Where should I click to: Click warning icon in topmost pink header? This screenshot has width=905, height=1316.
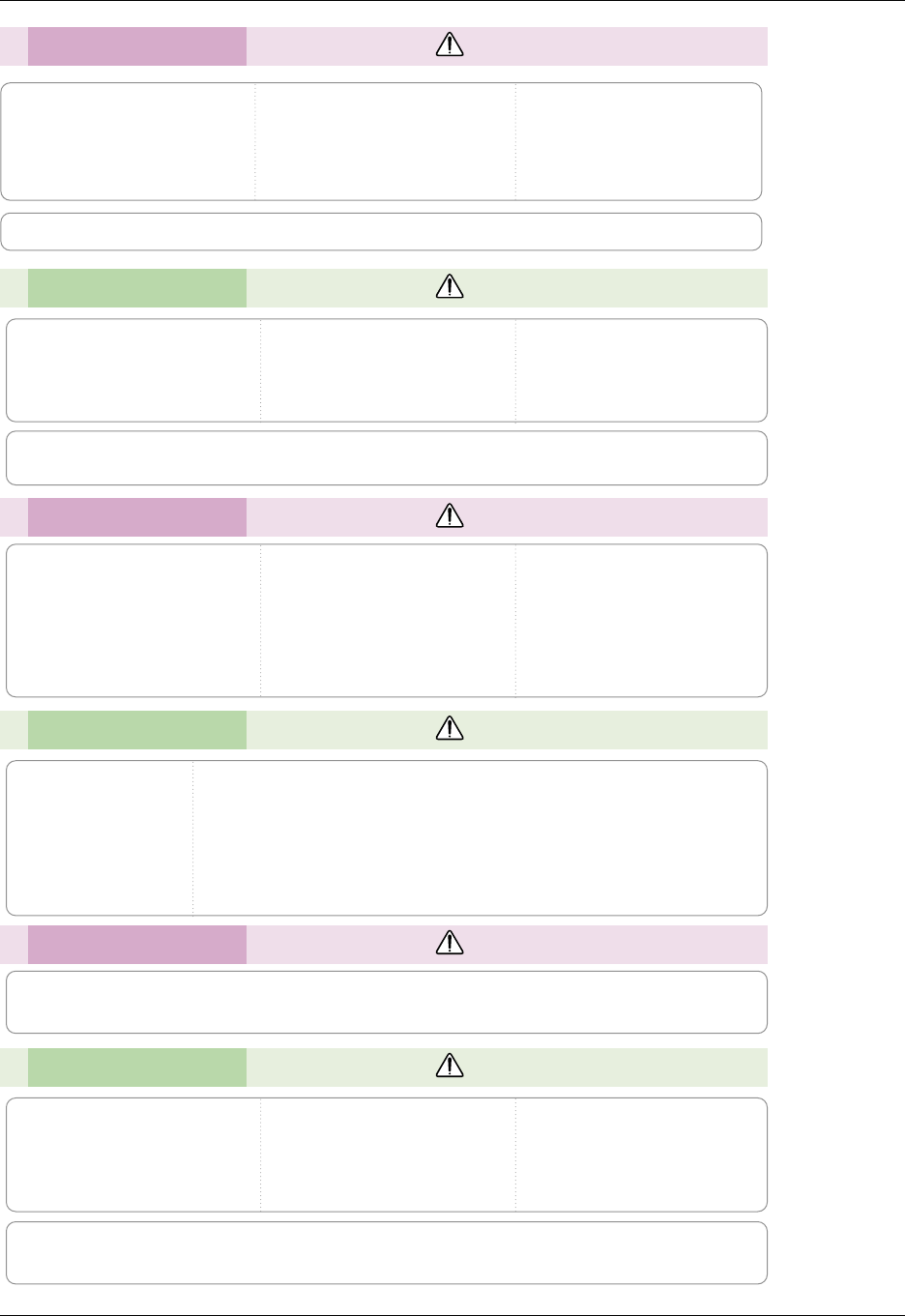(x=451, y=45)
